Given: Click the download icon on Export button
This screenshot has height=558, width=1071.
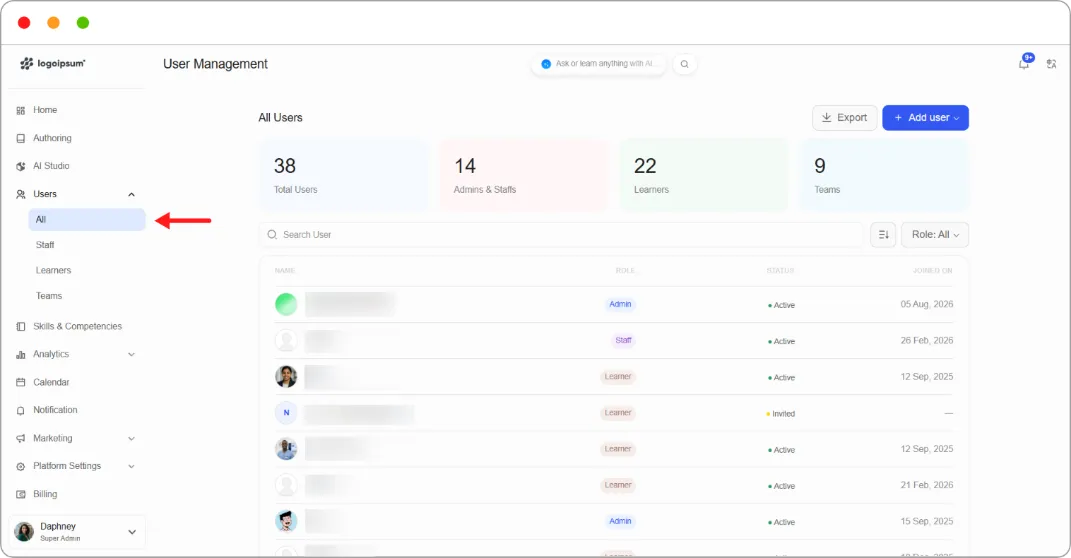Looking at the screenshot, I should [x=826, y=117].
